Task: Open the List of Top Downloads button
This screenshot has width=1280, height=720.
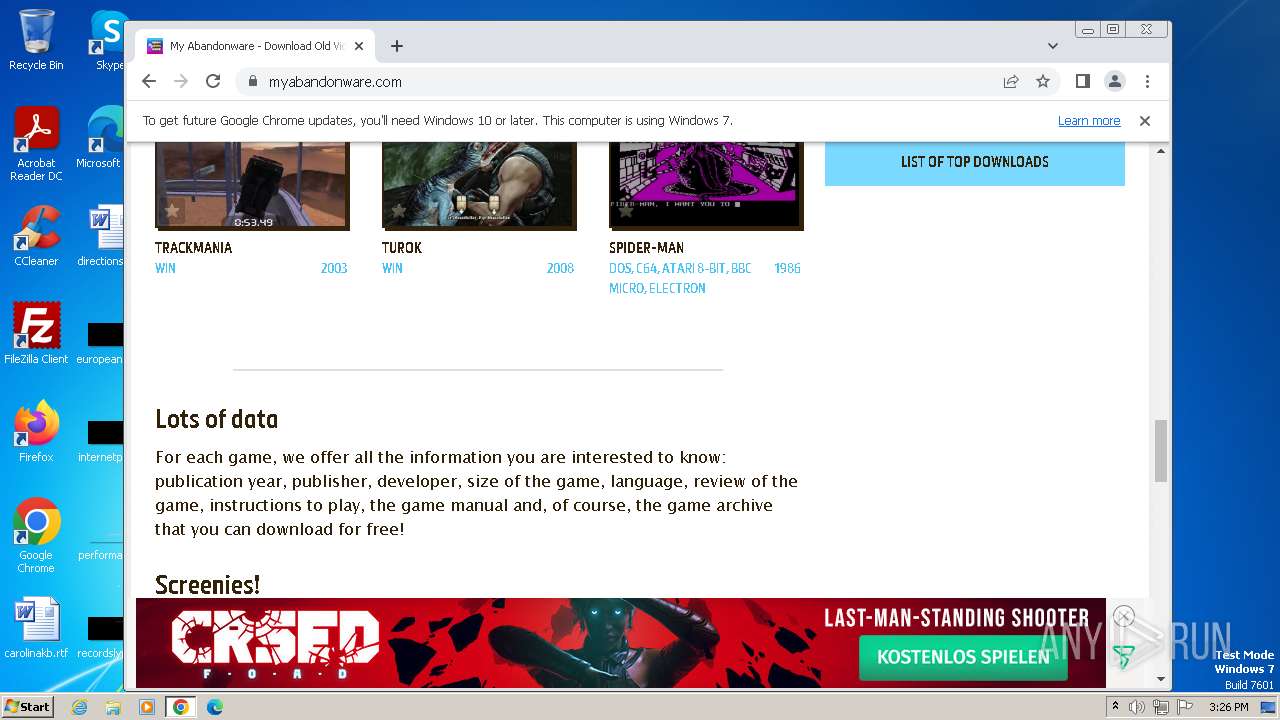Action: pos(975,162)
